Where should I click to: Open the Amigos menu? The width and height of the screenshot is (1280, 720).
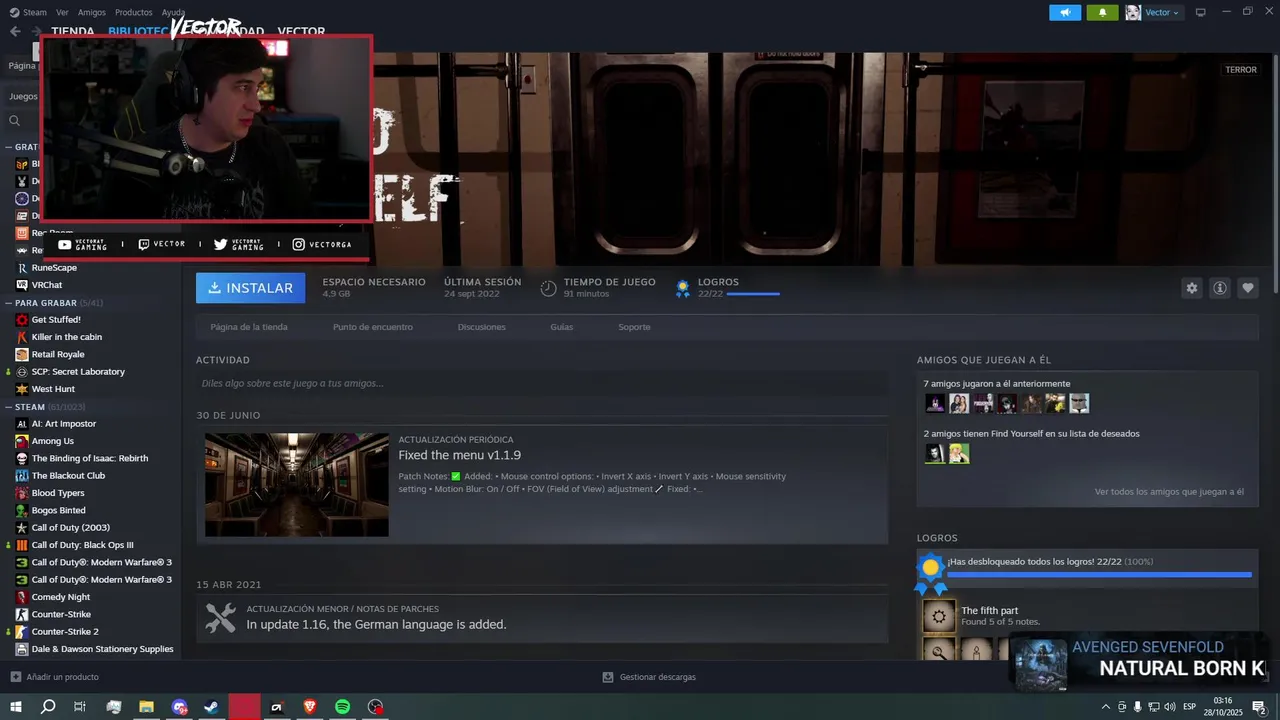coord(92,12)
